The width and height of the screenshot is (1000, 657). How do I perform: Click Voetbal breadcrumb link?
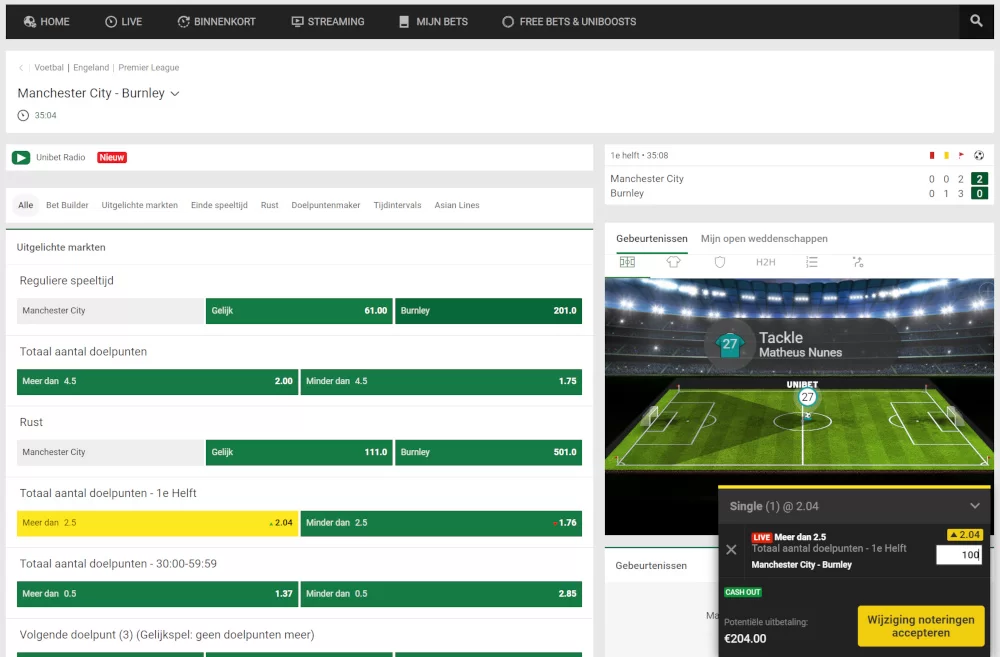click(x=49, y=68)
